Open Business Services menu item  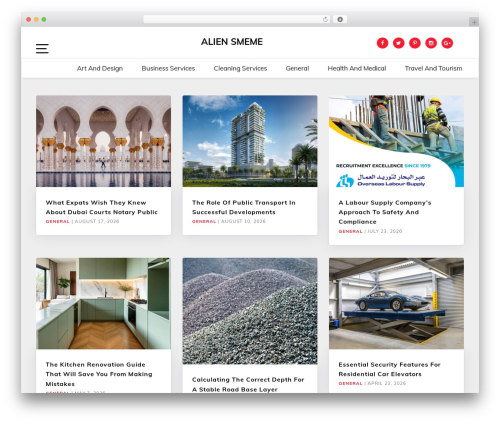point(168,68)
